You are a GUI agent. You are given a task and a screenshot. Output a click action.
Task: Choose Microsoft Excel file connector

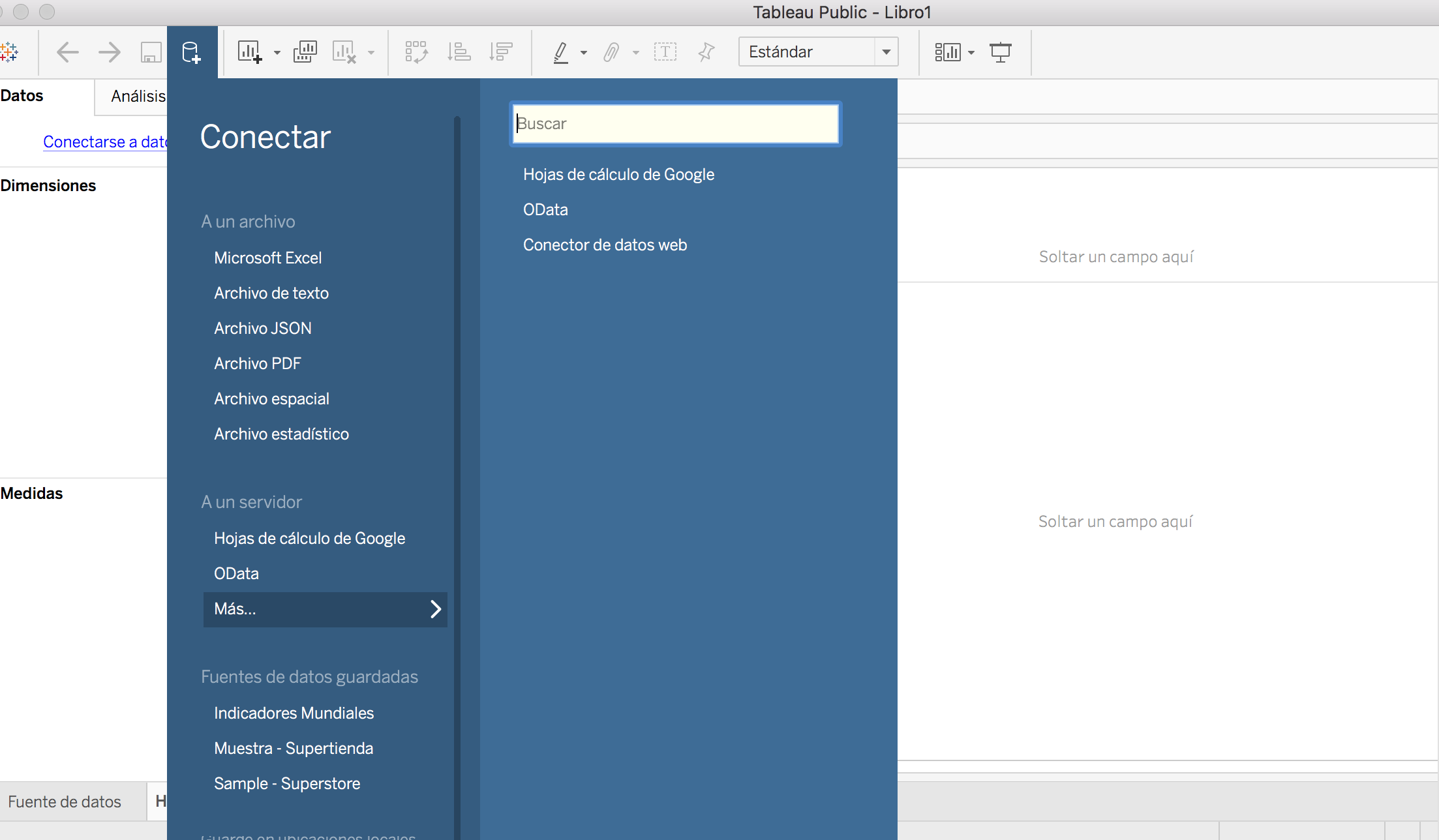pos(267,258)
